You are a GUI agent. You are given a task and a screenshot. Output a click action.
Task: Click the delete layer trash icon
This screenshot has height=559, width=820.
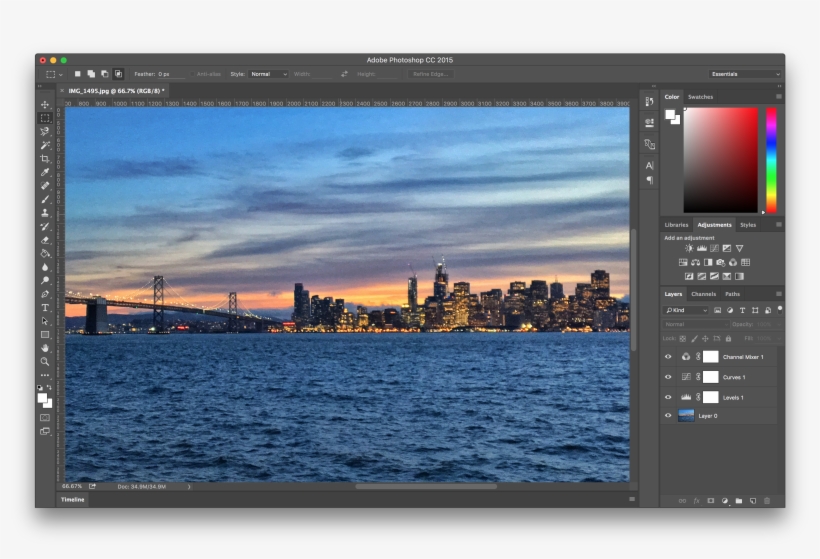tap(767, 500)
